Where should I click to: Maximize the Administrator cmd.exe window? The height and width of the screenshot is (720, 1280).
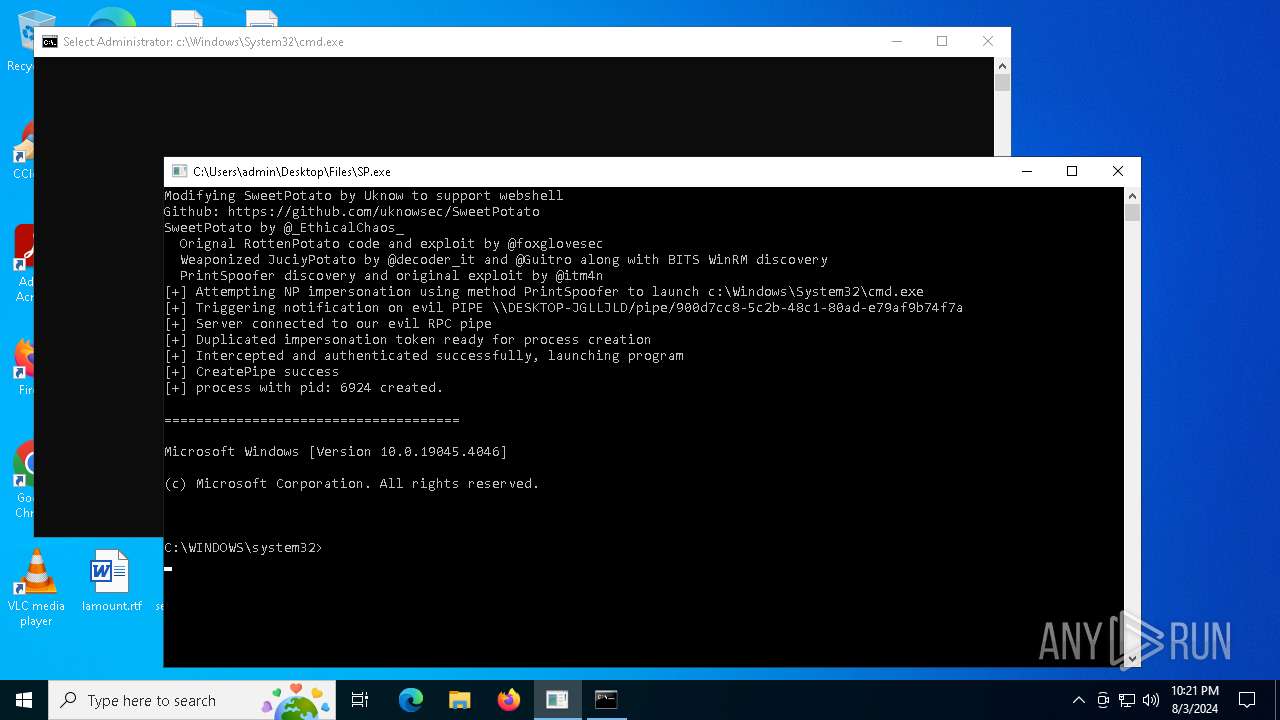click(942, 42)
